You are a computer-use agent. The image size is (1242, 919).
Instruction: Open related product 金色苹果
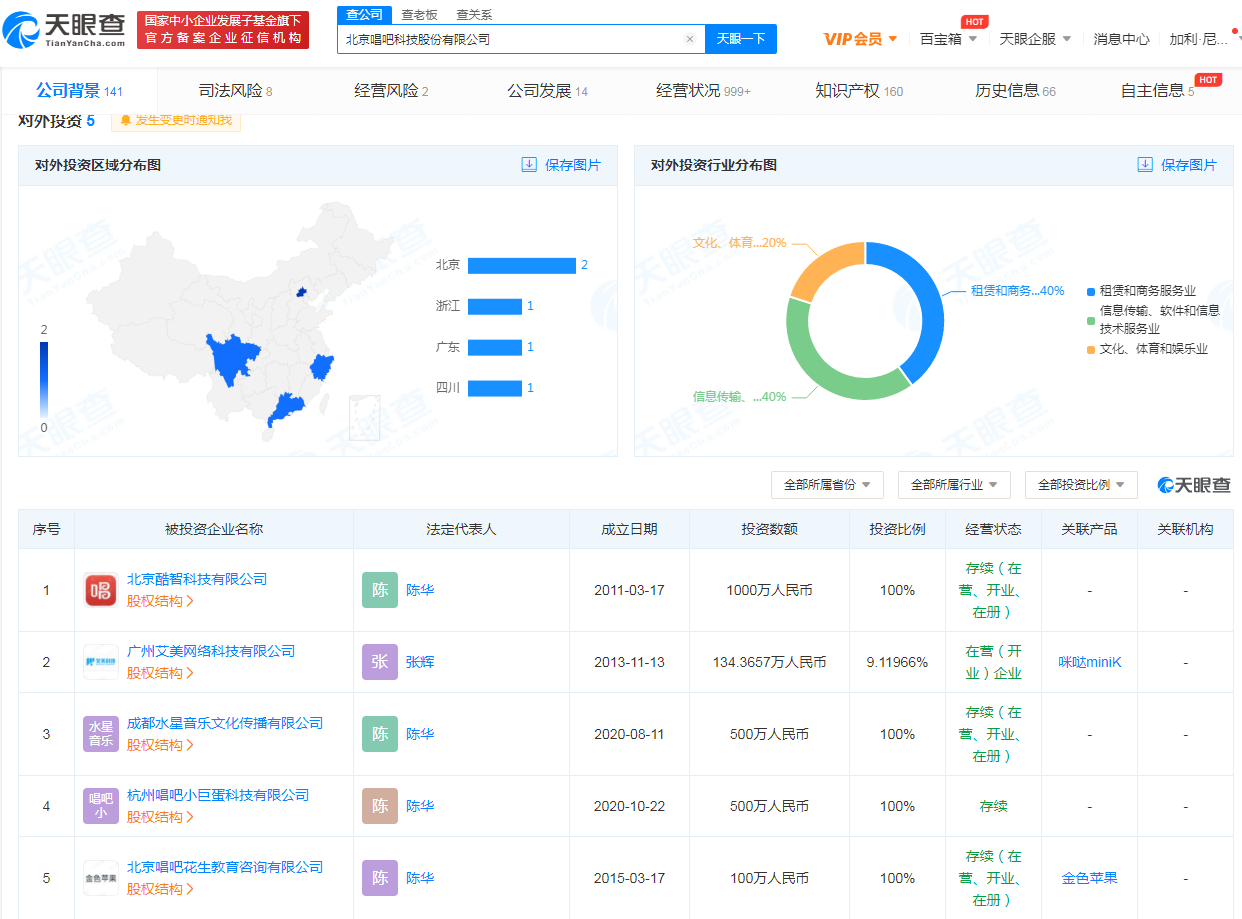coord(1090,878)
